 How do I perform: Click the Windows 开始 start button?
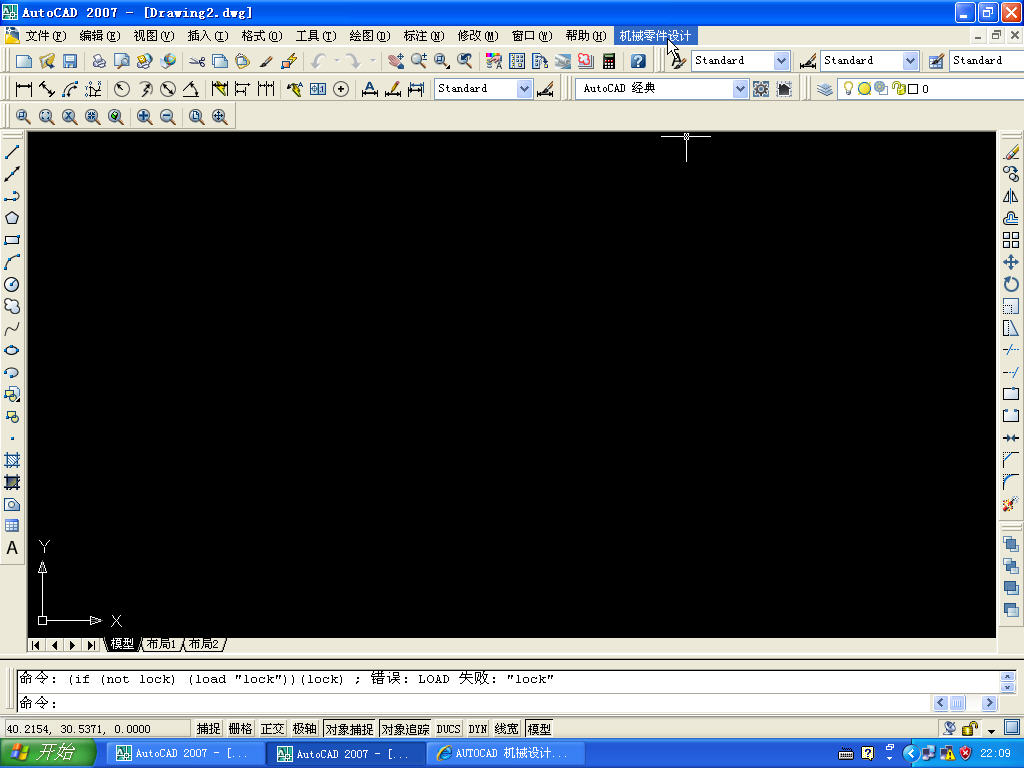point(48,753)
